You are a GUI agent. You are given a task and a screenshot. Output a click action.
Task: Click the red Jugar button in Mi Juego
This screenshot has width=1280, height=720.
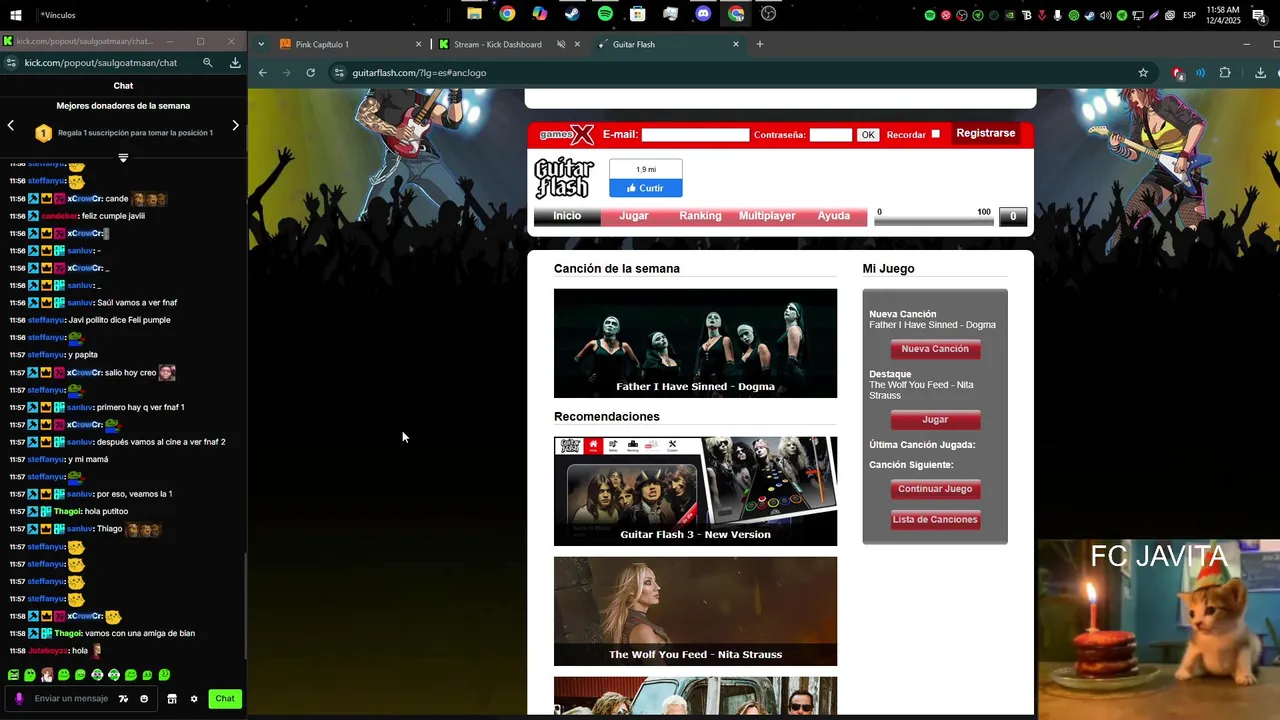pyautogui.click(x=935, y=420)
